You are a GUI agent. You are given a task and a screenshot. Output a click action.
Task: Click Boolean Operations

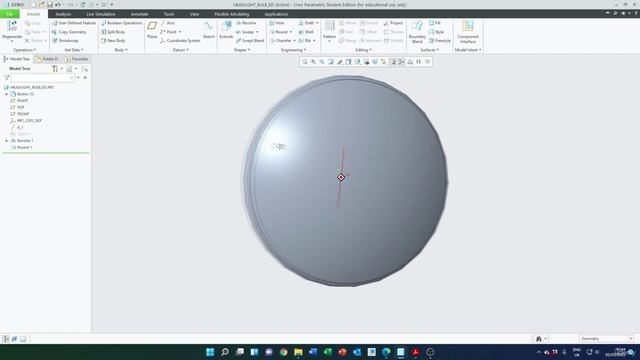click(x=121, y=23)
